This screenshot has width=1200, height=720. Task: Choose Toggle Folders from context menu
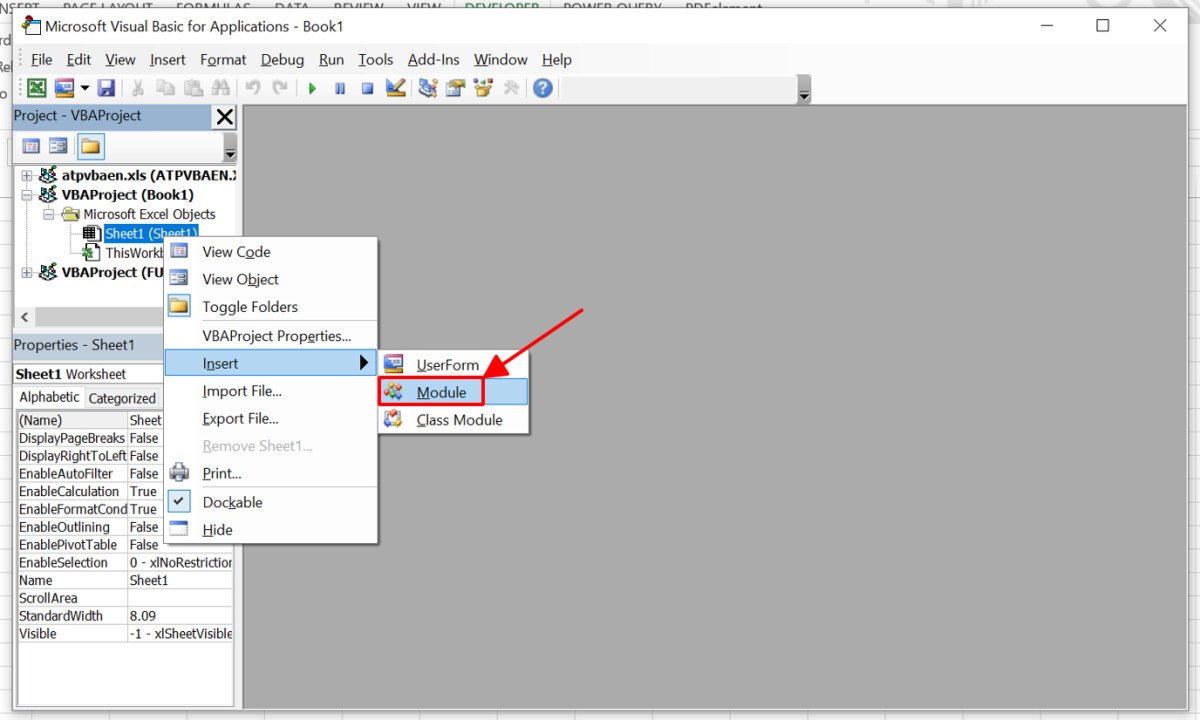(x=271, y=307)
